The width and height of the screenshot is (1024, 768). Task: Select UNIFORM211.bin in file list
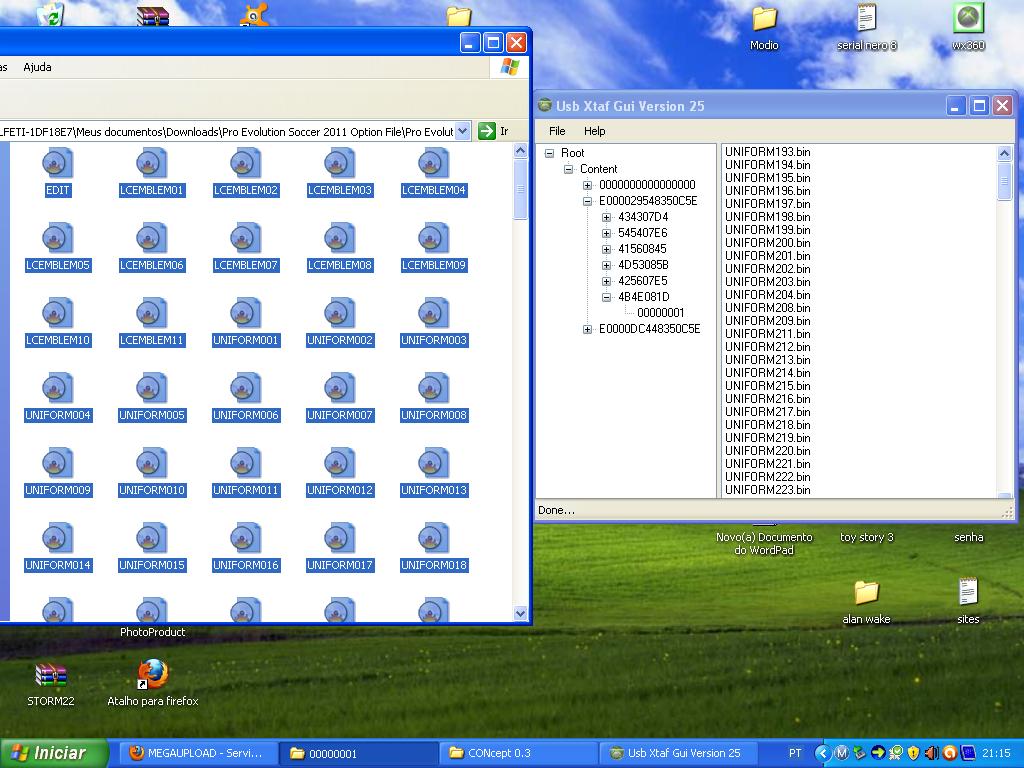coord(767,334)
